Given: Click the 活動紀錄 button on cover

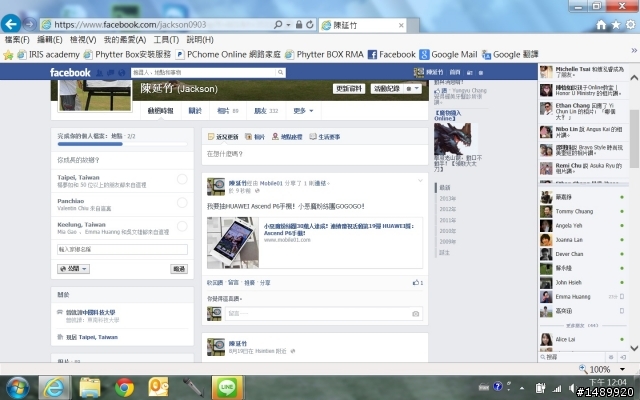Looking at the screenshot, I should 387,89.
